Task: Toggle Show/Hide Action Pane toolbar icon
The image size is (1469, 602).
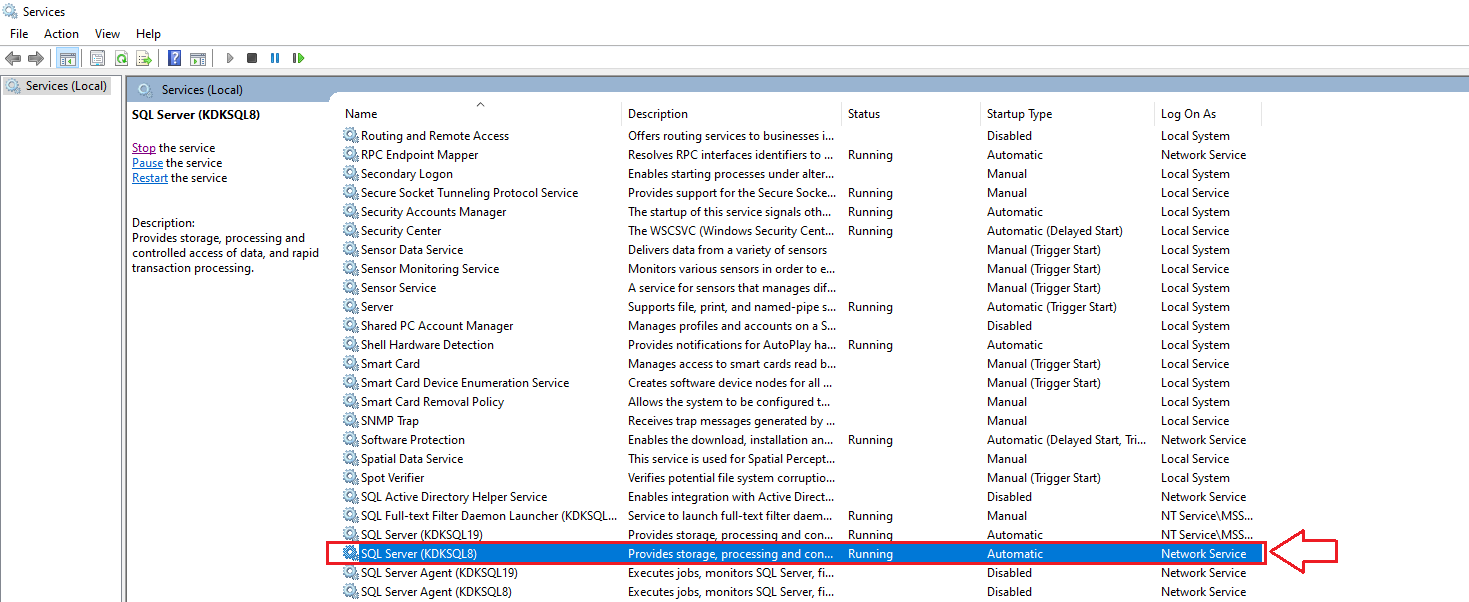Action: point(198,58)
